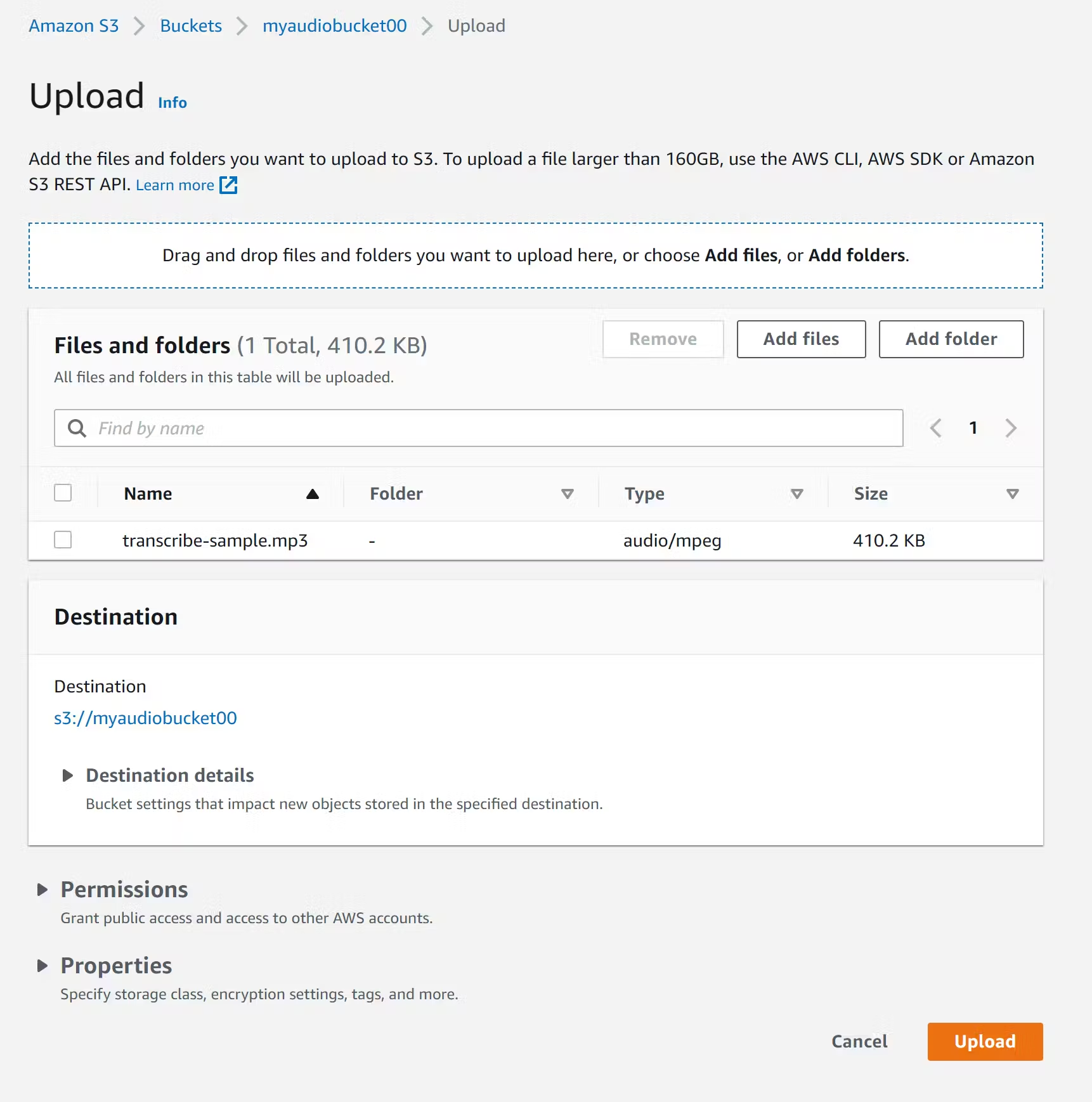Screen dimensions: 1092x1102
Task: Click the Add folder button
Action: (x=951, y=339)
